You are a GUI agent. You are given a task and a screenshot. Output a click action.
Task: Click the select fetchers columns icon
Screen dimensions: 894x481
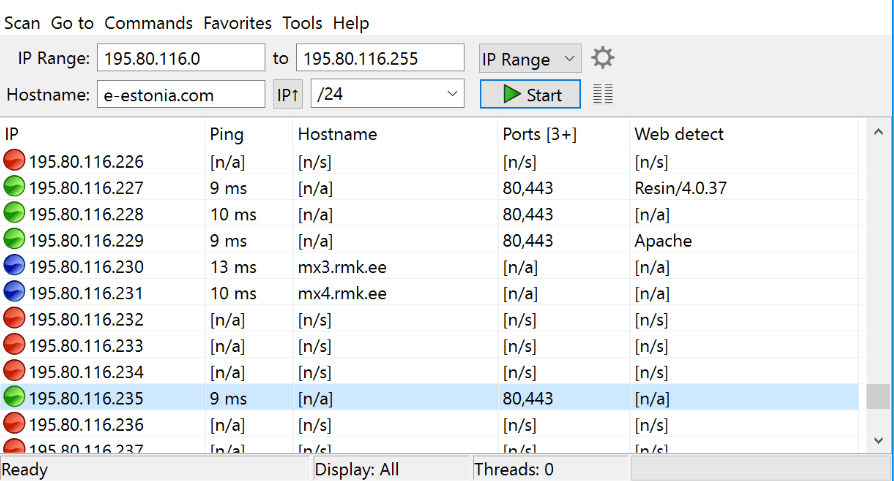click(602, 95)
